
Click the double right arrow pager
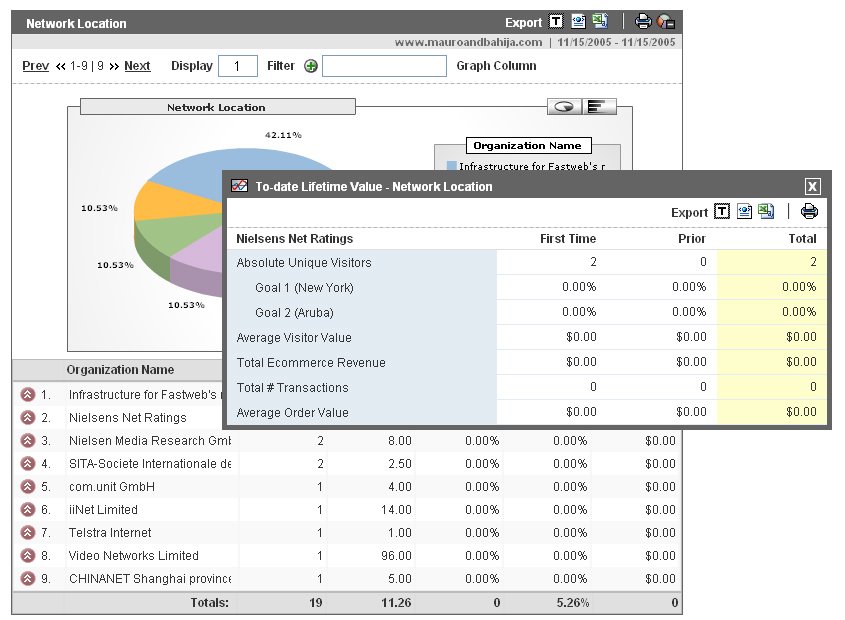(114, 66)
